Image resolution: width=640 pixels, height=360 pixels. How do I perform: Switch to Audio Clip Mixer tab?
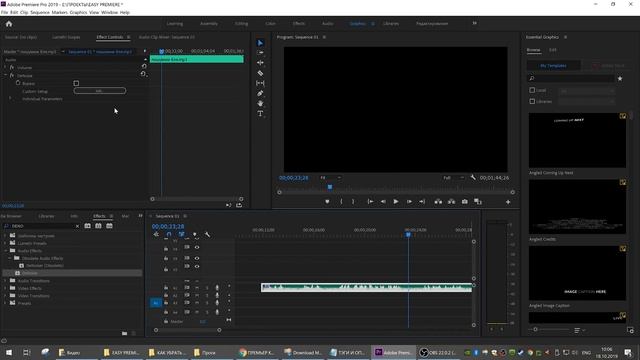click(167, 37)
